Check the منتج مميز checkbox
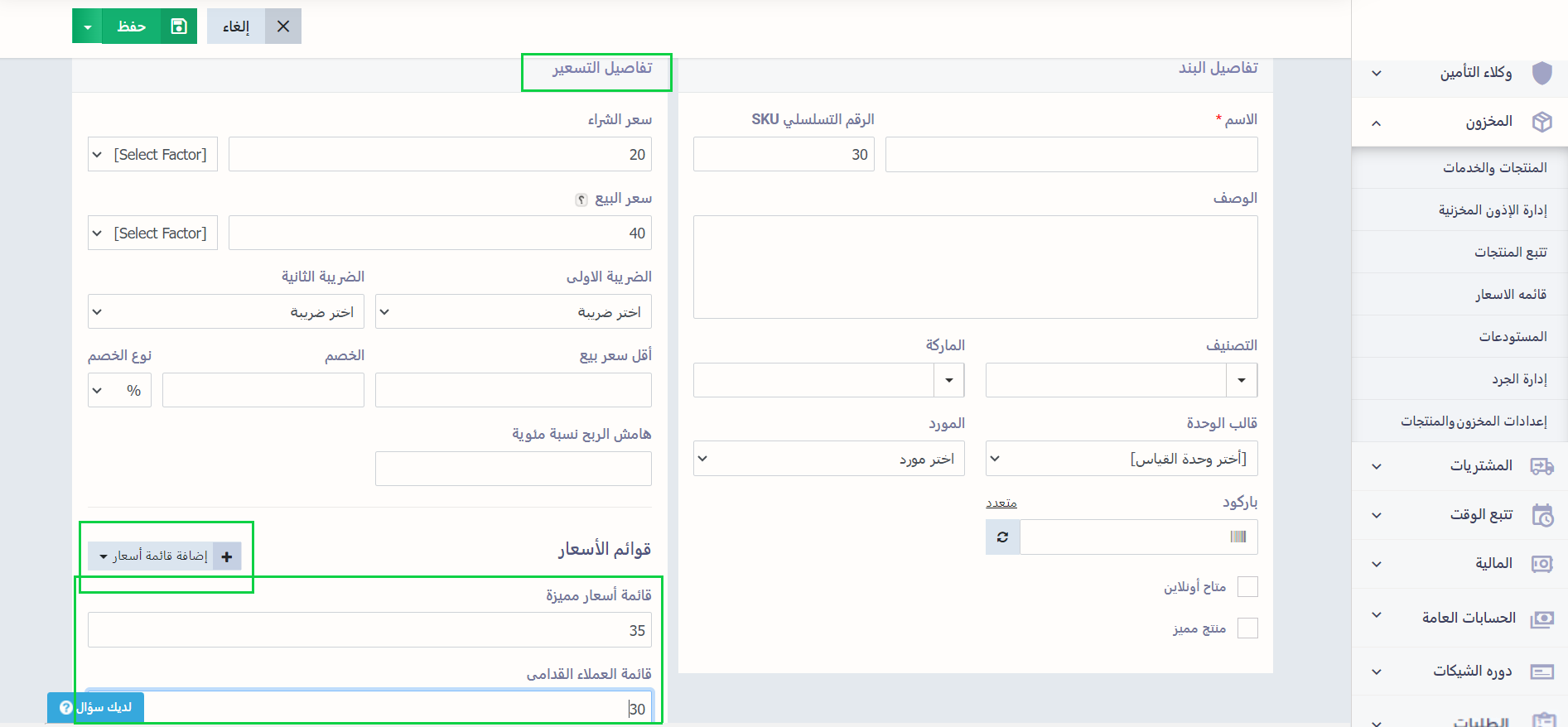Image resolution: width=1568 pixels, height=727 pixels. pyautogui.click(x=1247, y=628)
